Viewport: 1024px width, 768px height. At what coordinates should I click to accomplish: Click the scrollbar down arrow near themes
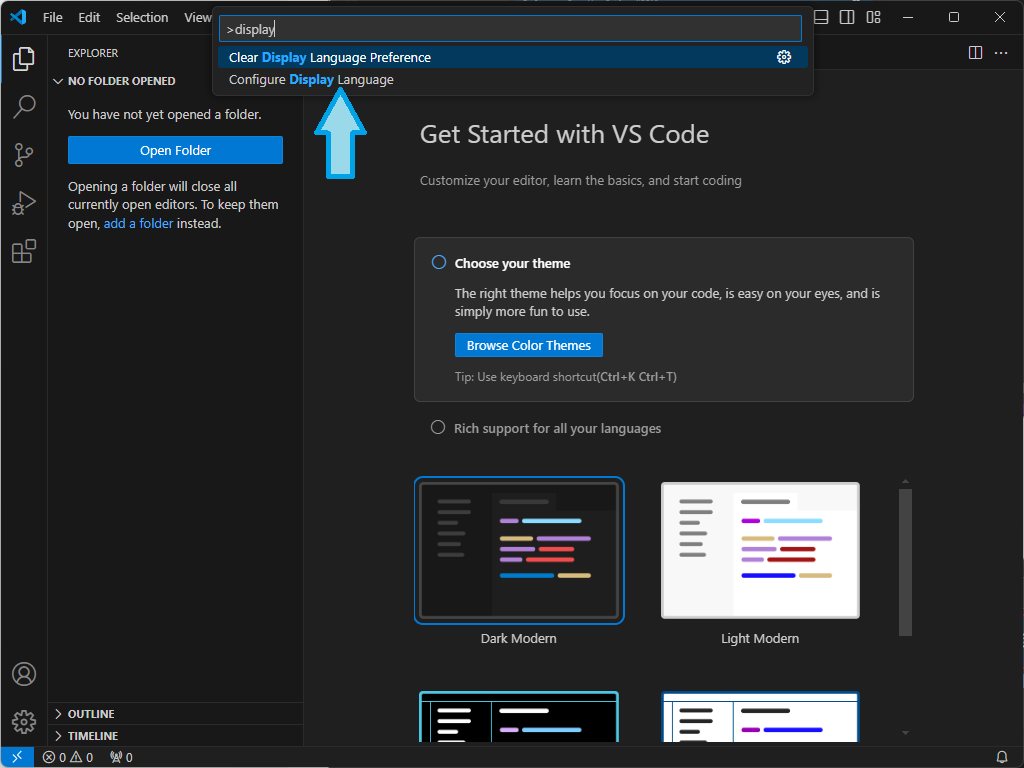pyautogui.click(x=905, y=733)
